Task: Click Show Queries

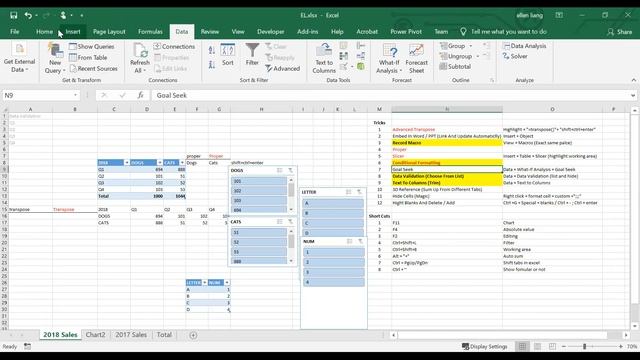Action: coord(92,47)
